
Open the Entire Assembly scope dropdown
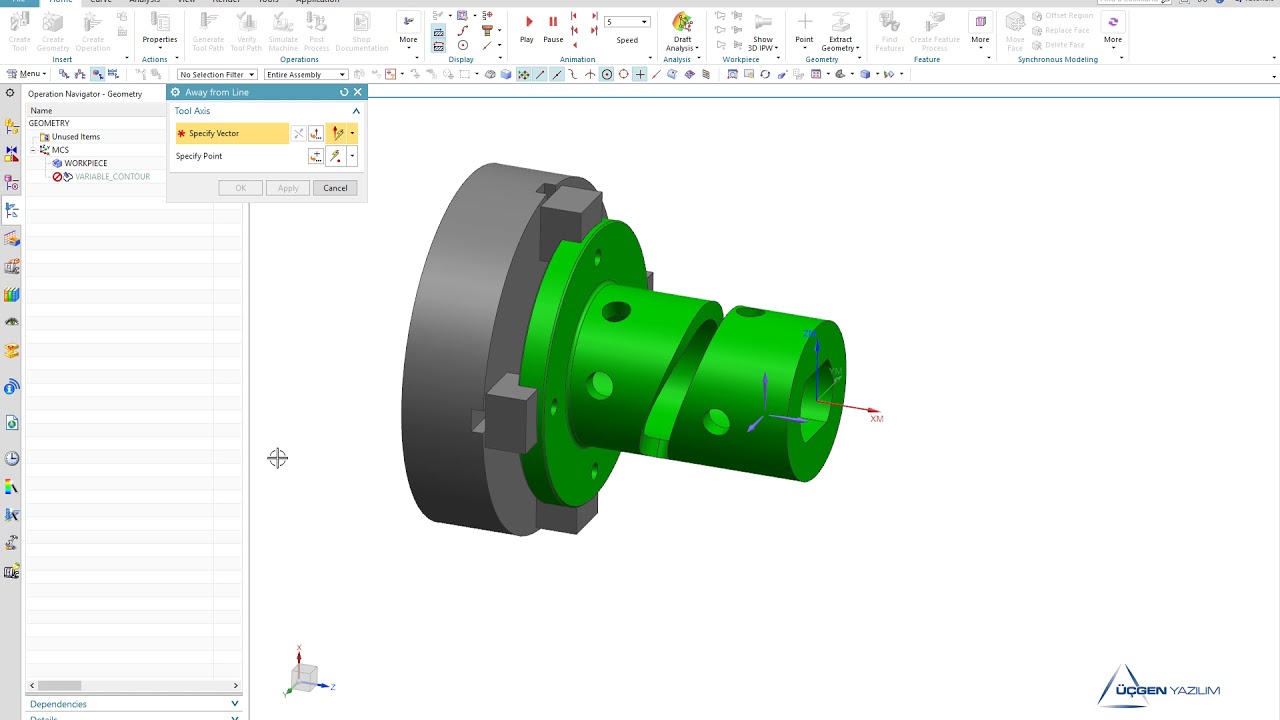(306, 74)
